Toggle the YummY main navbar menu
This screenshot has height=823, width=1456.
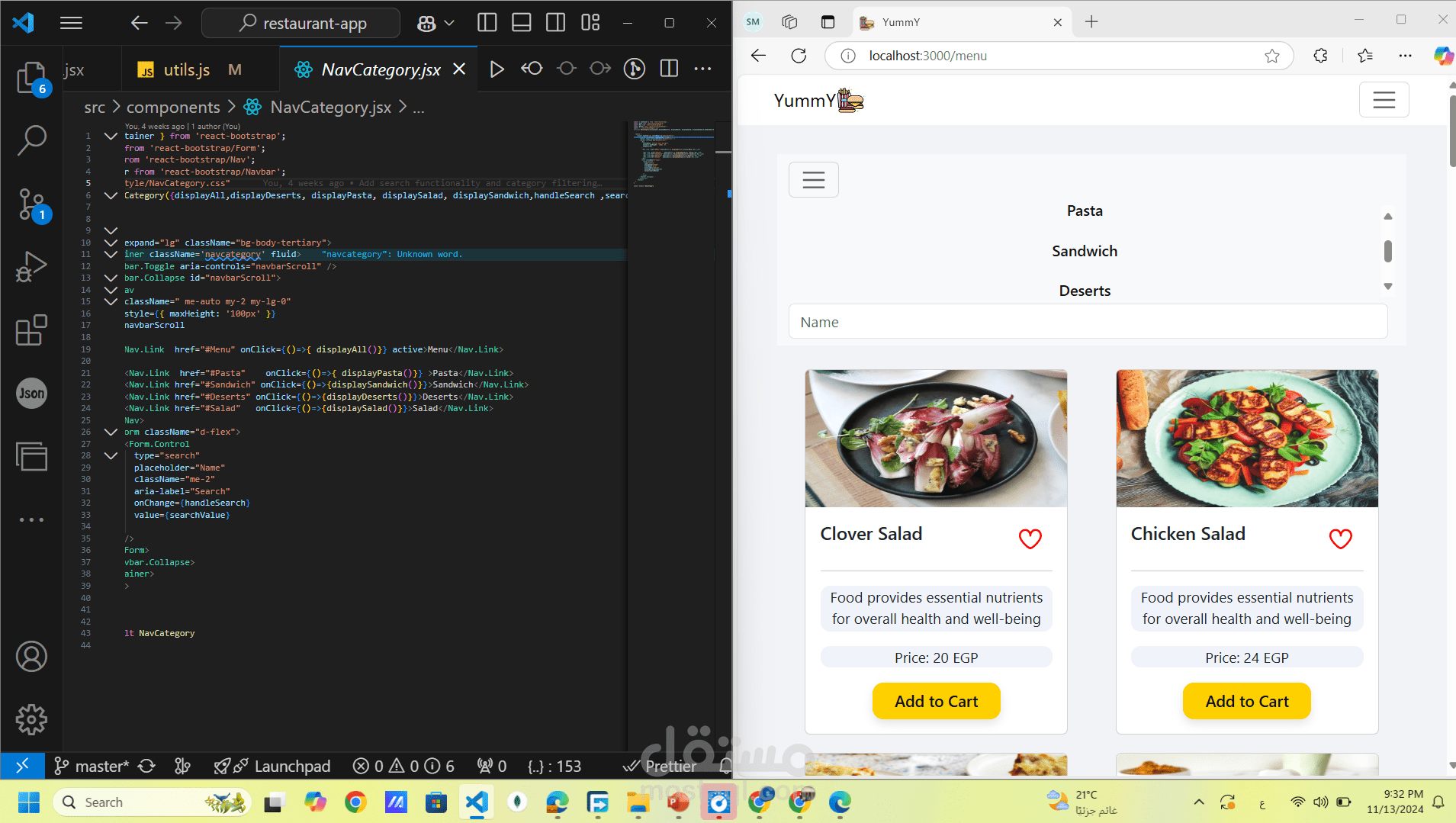tap(1384, 100)
